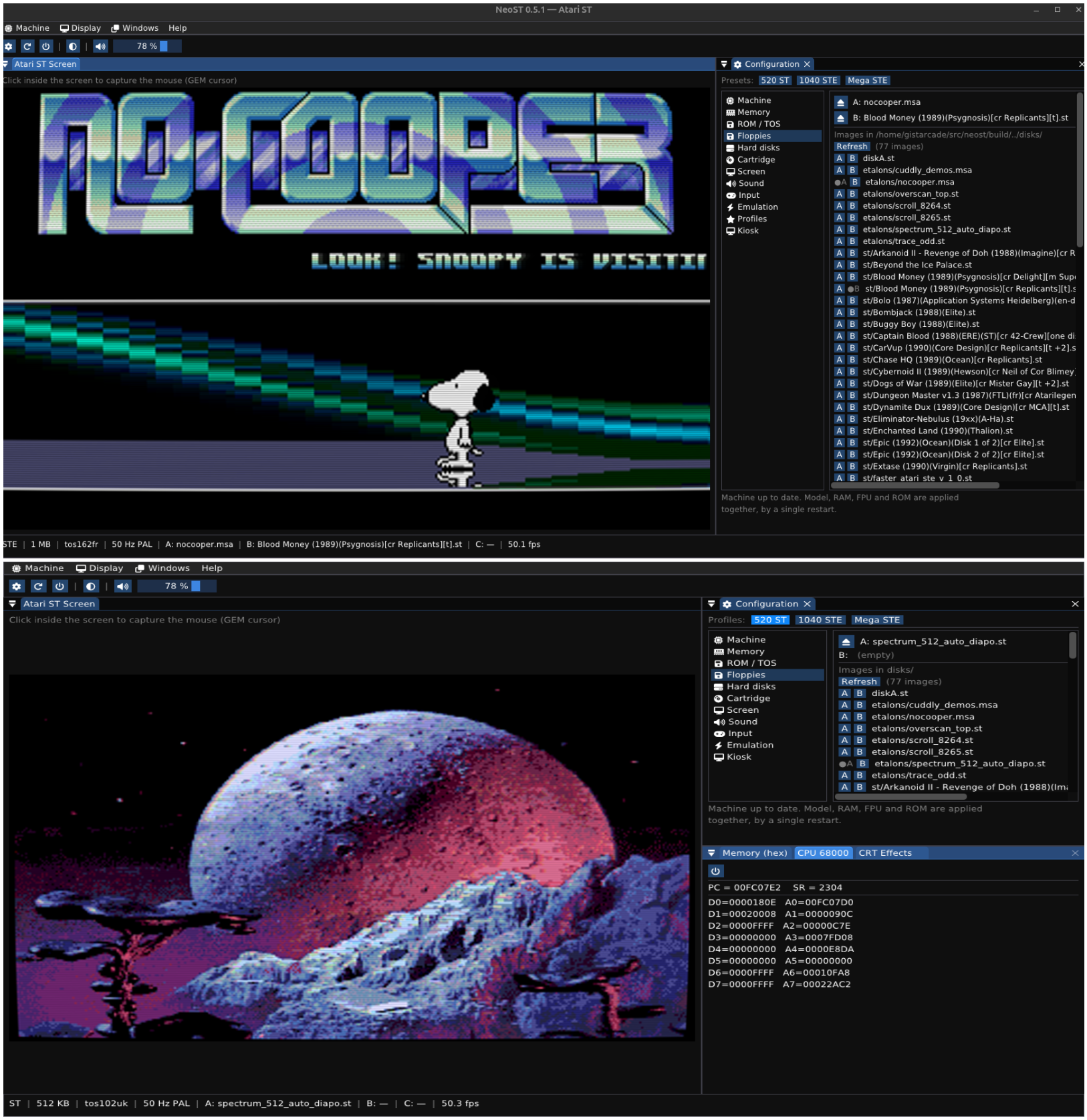Apply the 520 ST profile in lower window
The width and height of the screenshot is (1087, 1120).
point(770,621)
